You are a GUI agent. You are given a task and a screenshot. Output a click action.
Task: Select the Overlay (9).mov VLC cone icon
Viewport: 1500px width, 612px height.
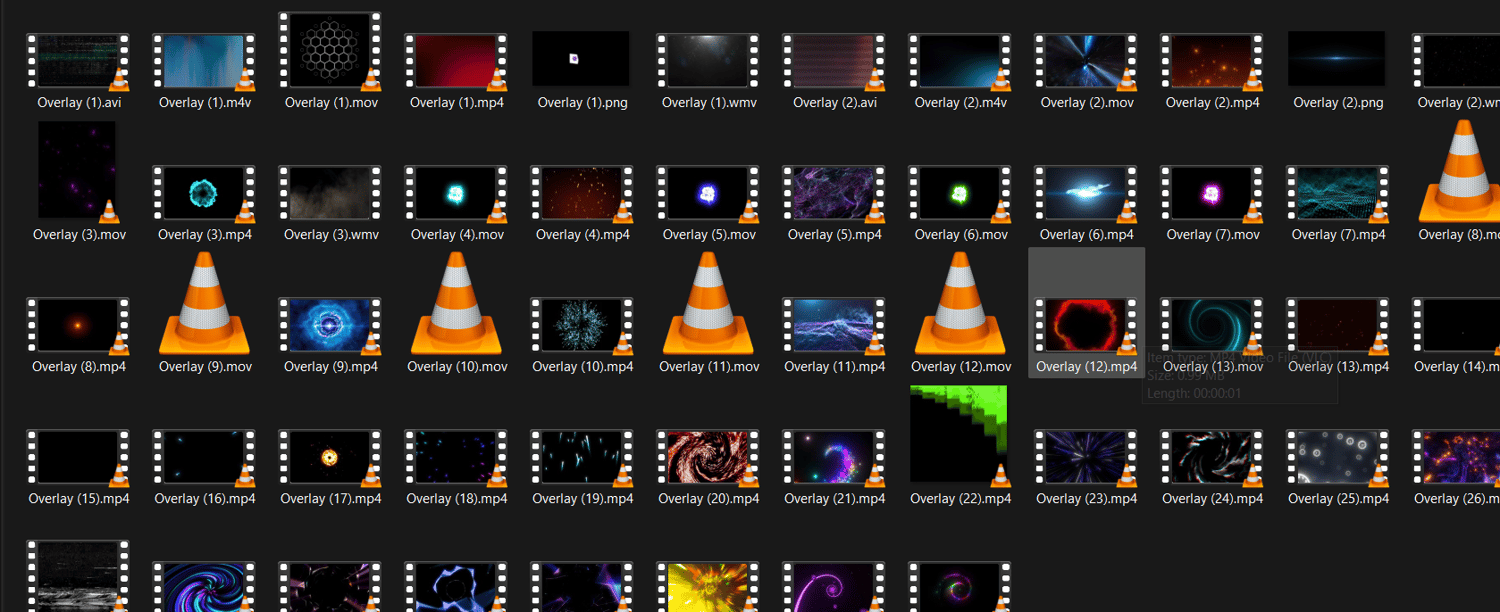[204, 303]
